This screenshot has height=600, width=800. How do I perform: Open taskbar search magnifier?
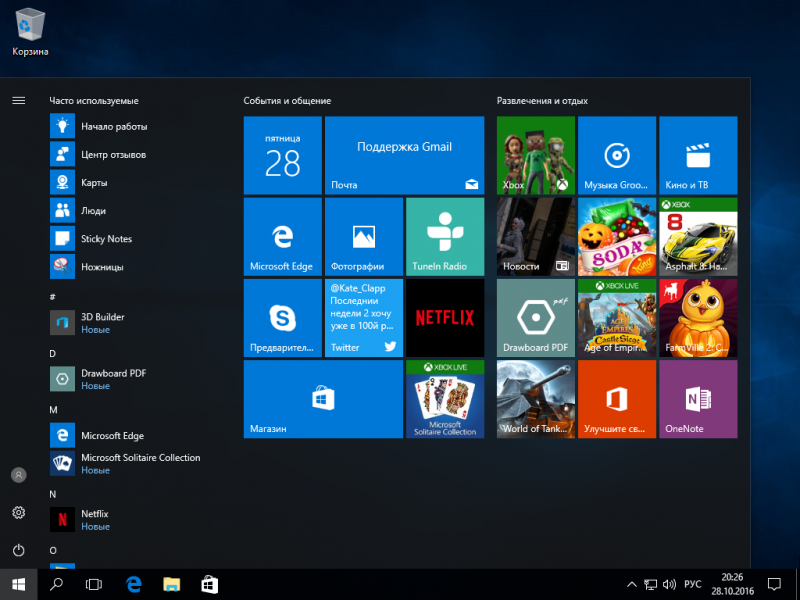56,585
